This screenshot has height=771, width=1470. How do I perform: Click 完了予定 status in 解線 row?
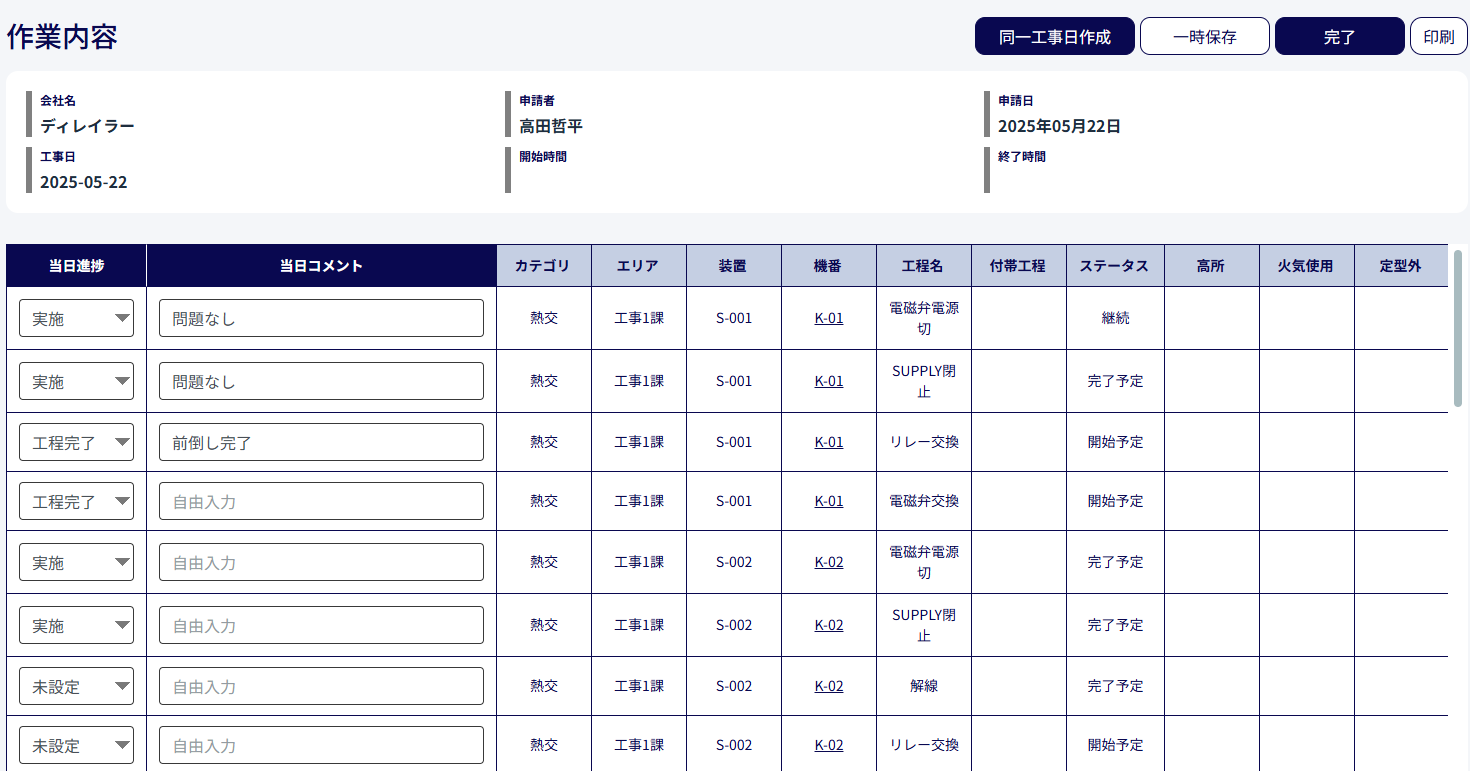click(x=1115, y=686)
